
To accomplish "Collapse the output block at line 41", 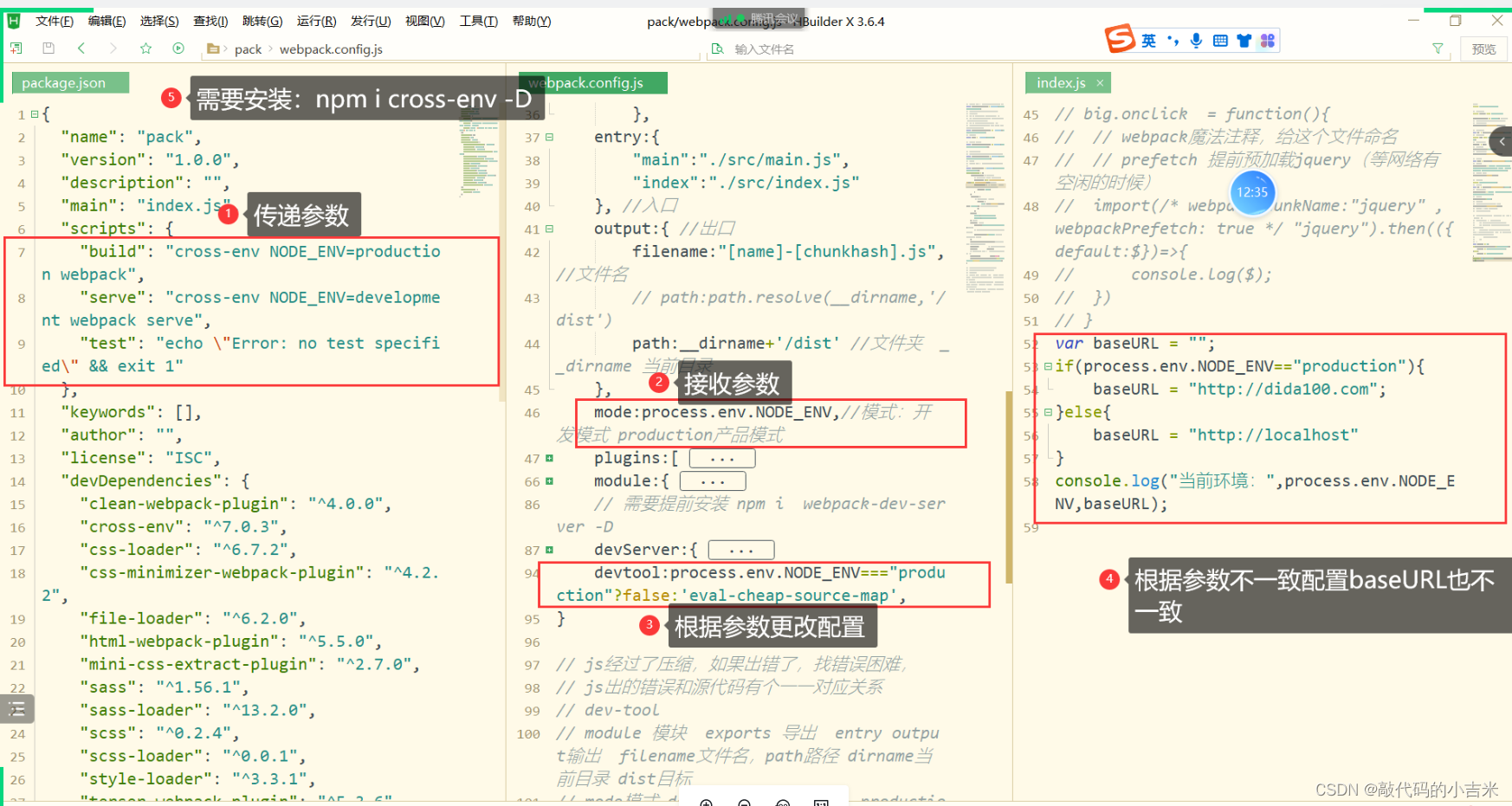I will pos(549,229).
